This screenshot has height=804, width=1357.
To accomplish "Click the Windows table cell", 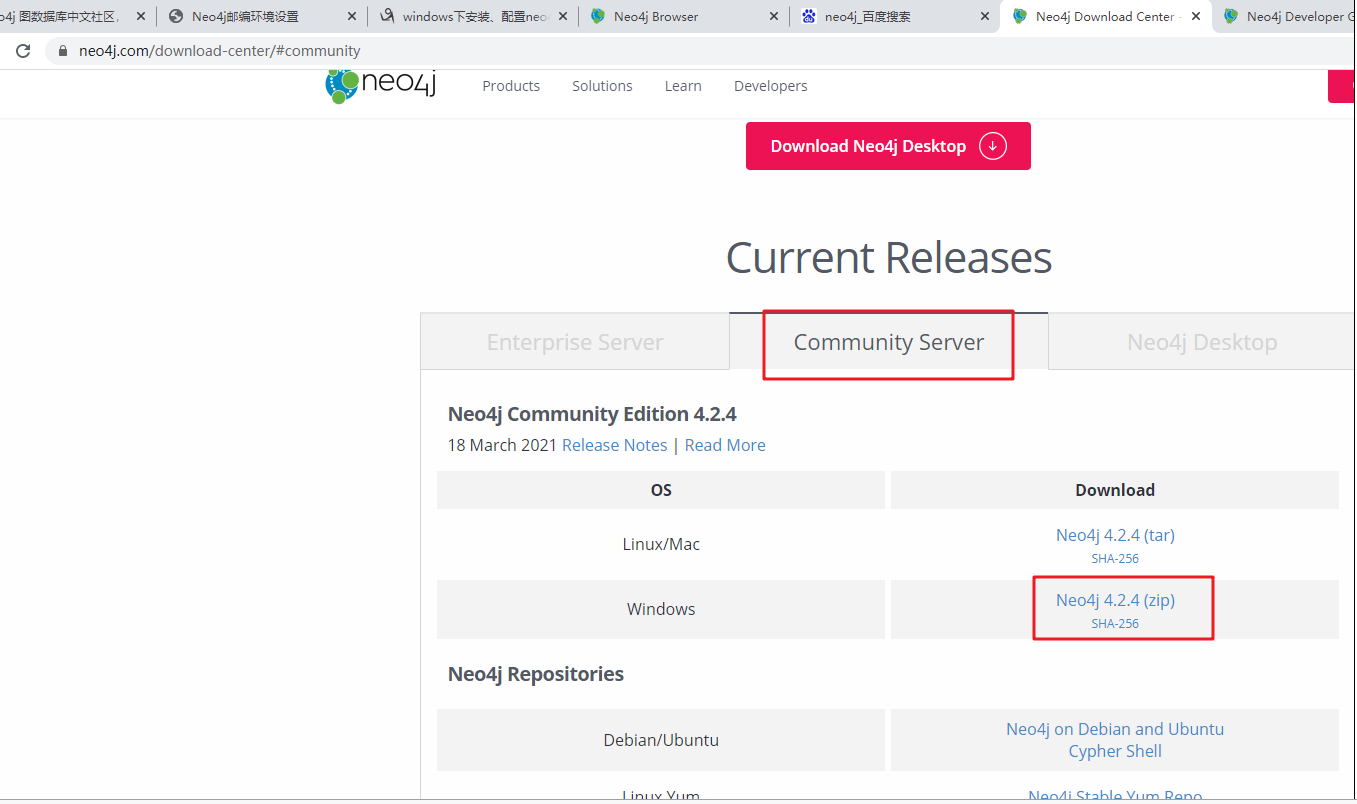I will [x=661, y=609].
